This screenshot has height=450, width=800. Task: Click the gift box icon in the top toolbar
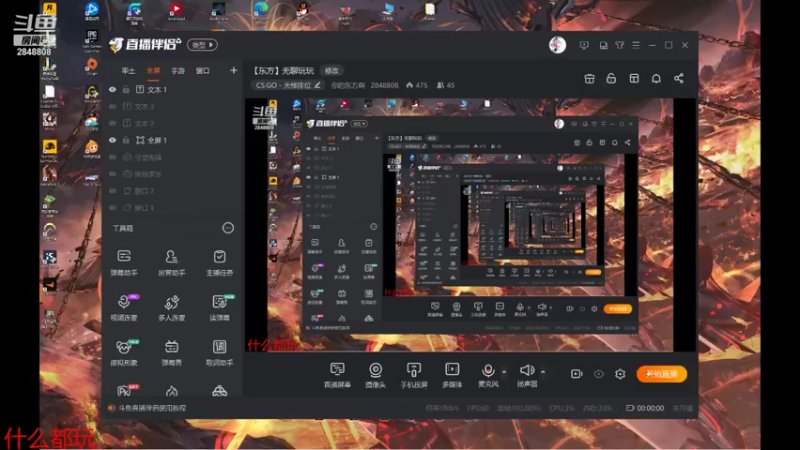pyautogui.click(x=589, y=79)
